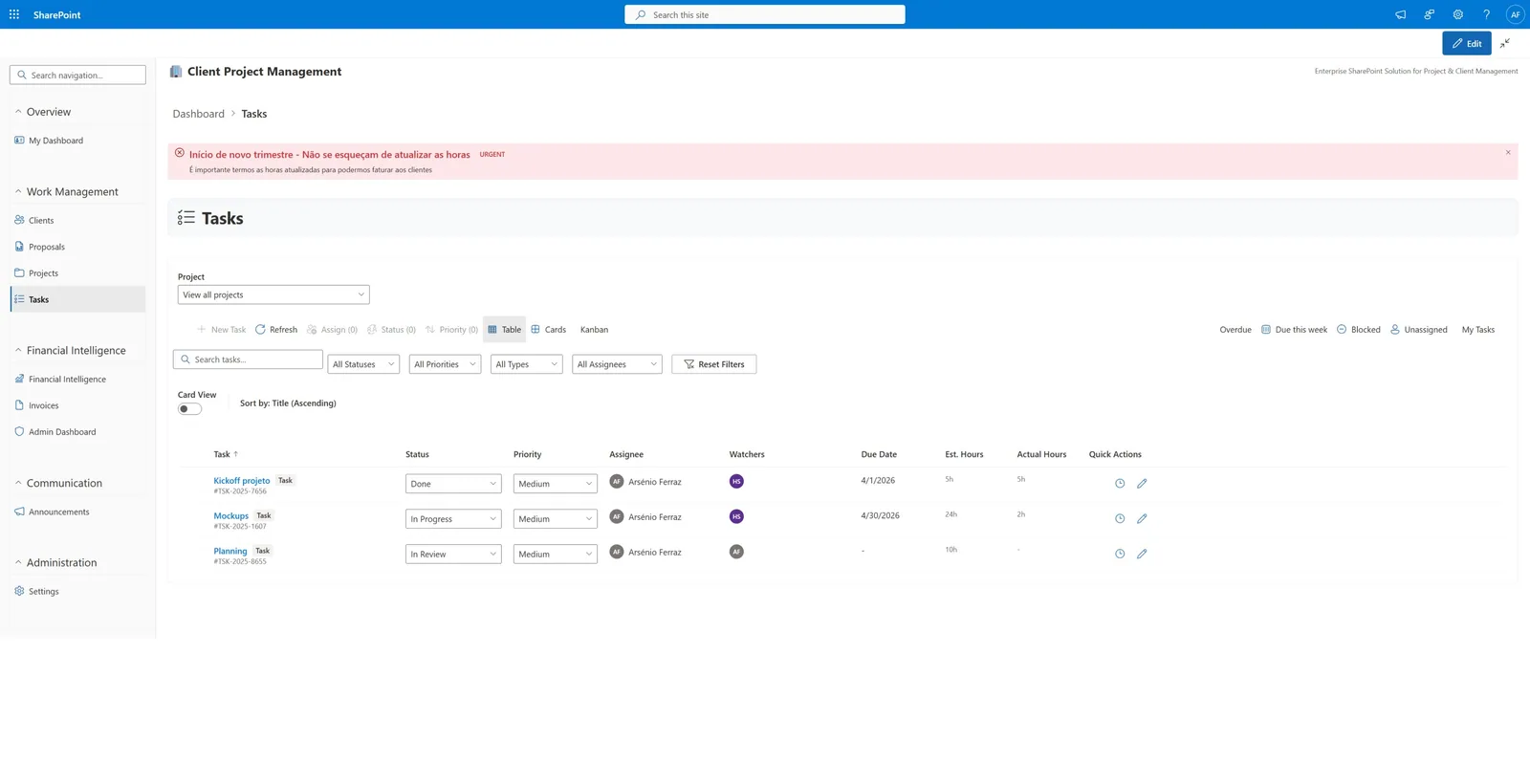Click the Search this site box
This screenshot has height=784, width=1530.
[x=765, y=14]
